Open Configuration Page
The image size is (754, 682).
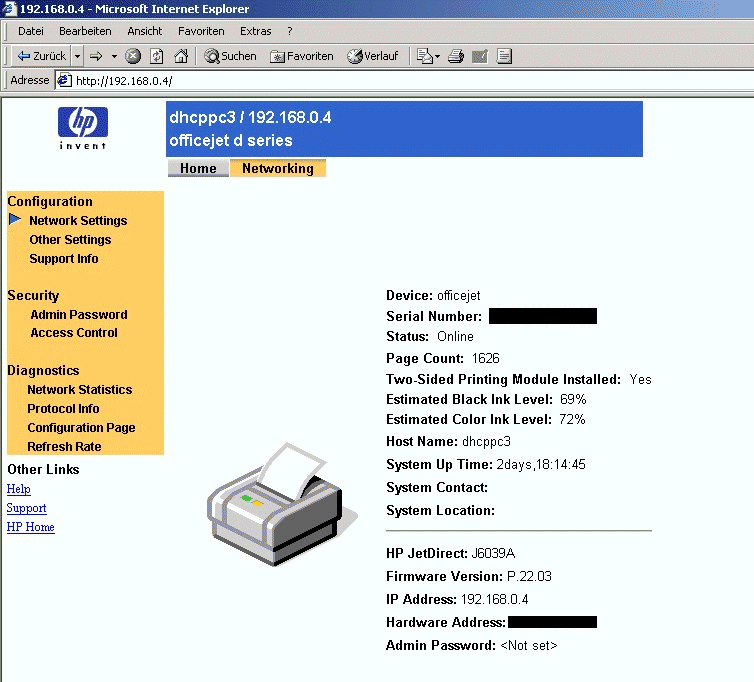tap(81, 428)
